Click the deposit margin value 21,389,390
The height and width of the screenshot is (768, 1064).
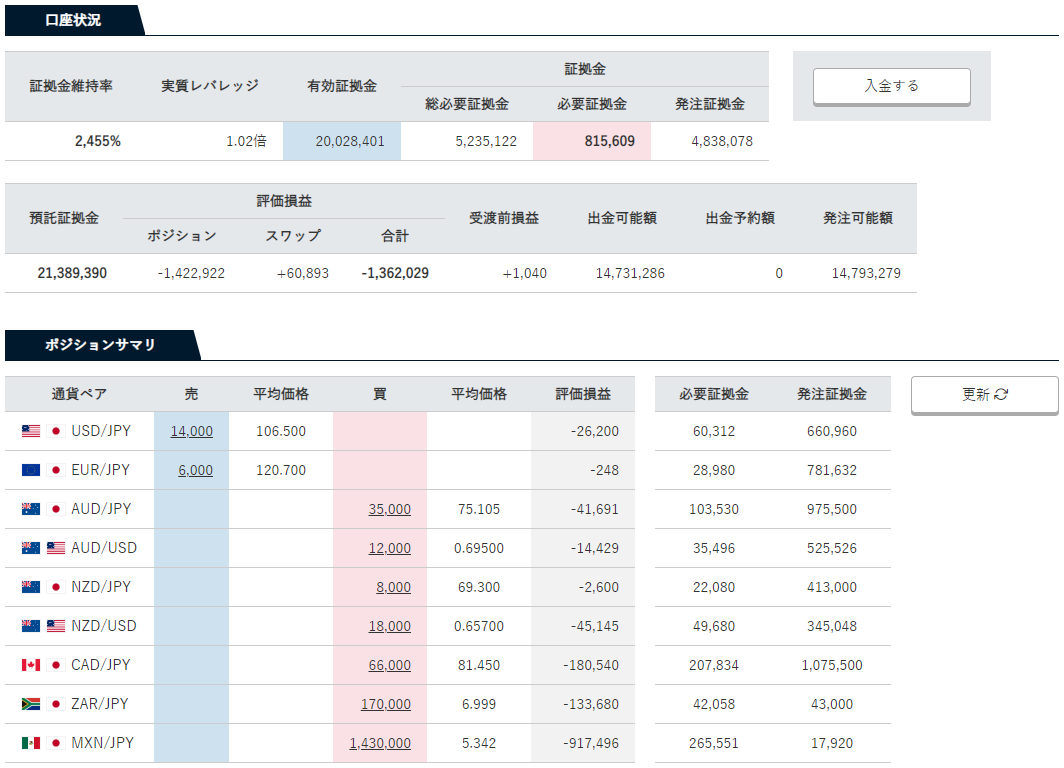tap(72, 273)
